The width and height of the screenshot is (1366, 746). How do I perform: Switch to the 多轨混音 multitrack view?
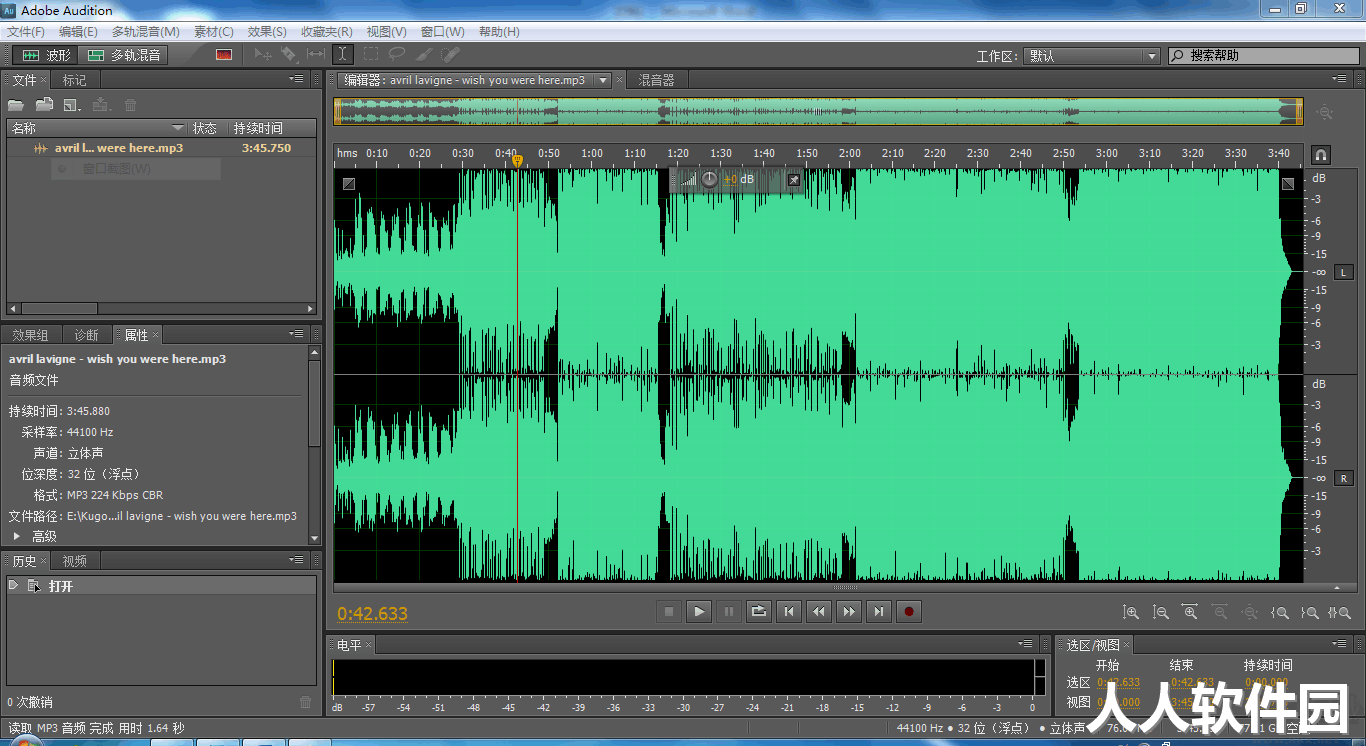(x=125, y=55)
